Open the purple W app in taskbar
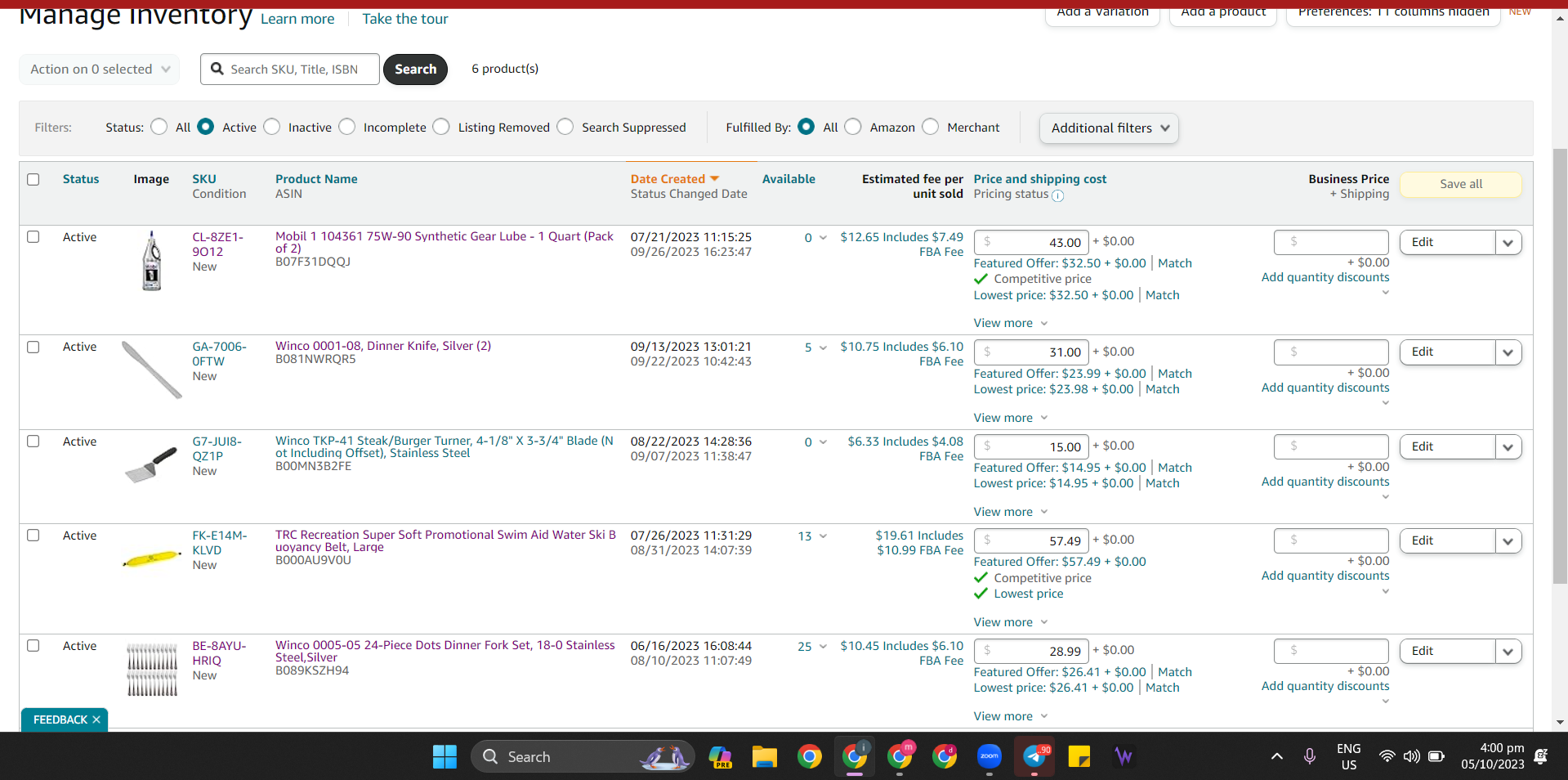Screen dimensions: 1568x780 click(x=1124, y=756)
